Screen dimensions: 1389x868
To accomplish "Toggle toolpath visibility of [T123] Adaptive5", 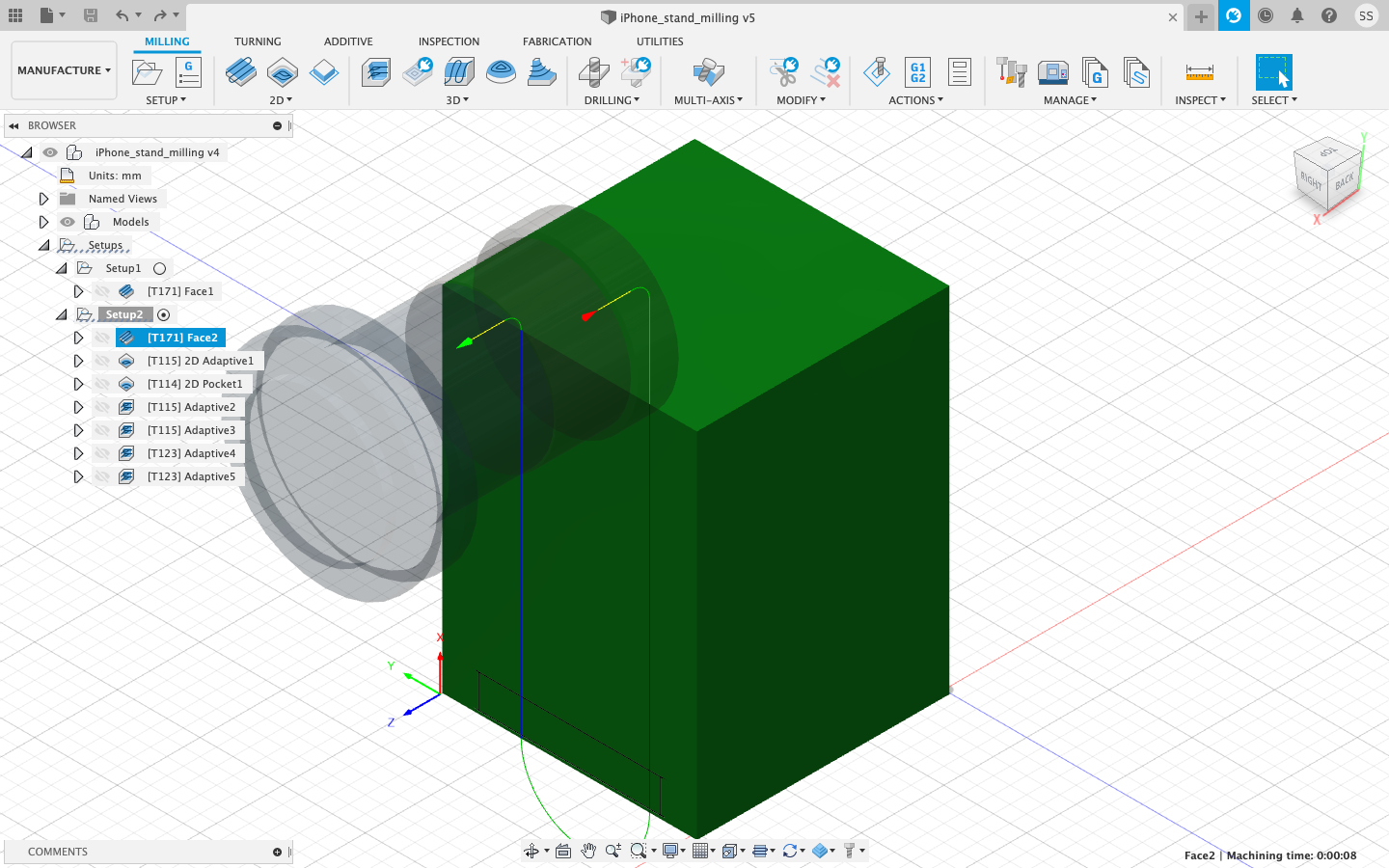I will point(102,476).
